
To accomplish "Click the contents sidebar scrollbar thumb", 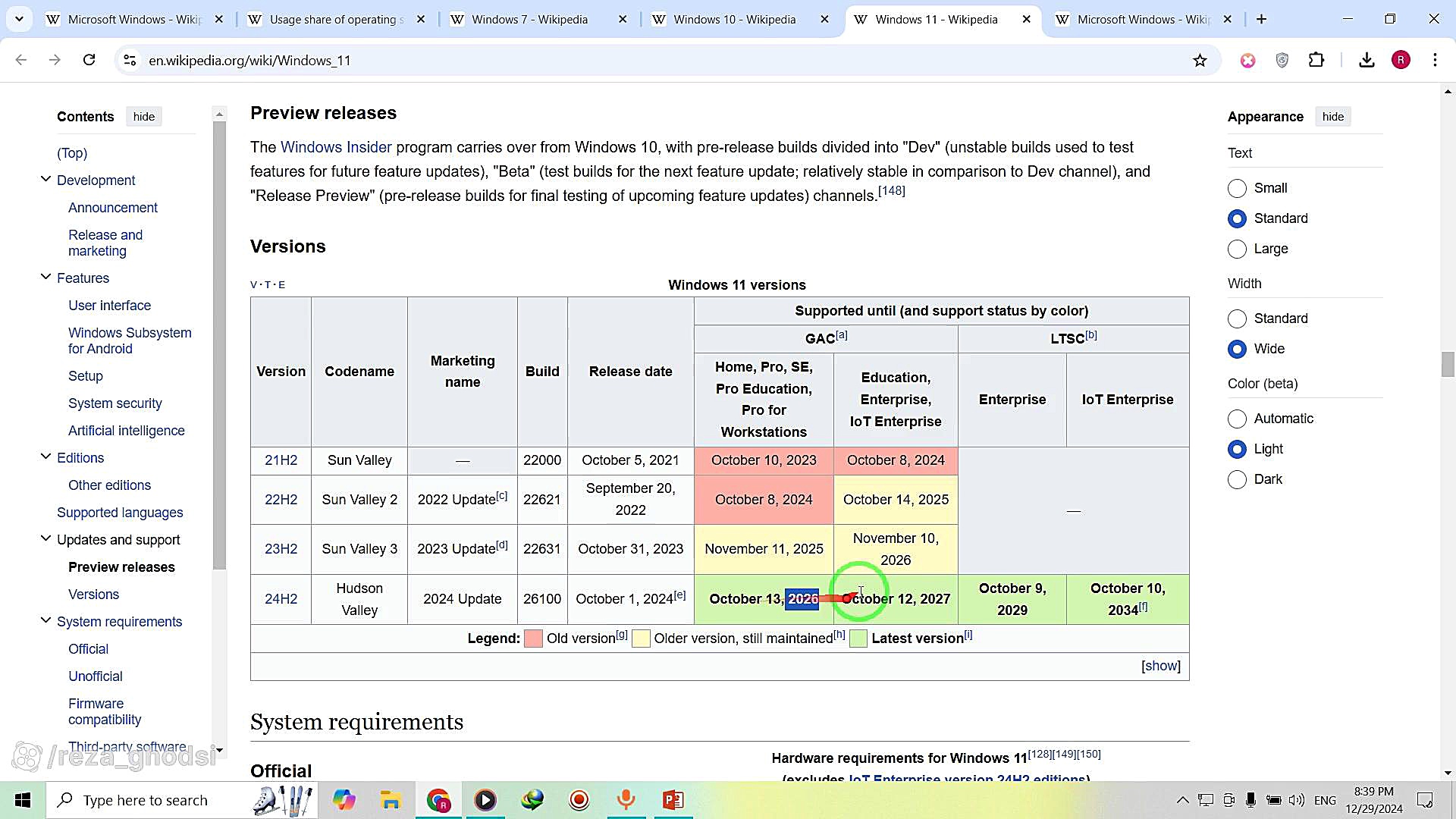I will (x=219, y=345).
